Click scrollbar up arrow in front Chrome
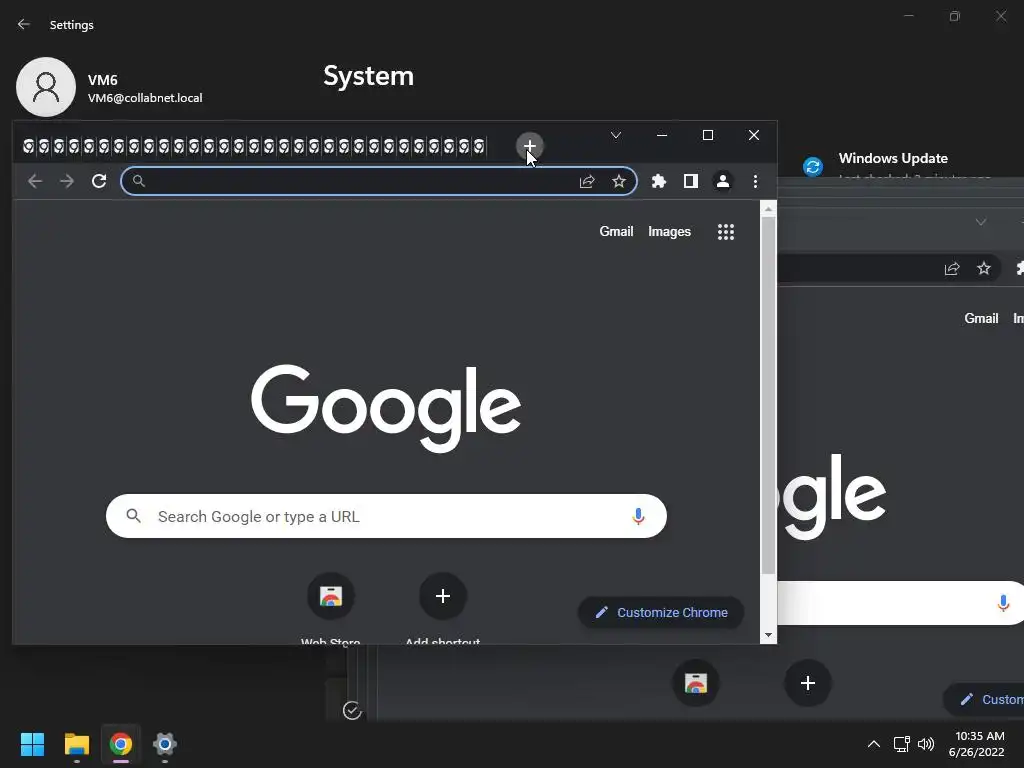This screenshot has width=1024, height=768. [x=769, y=209]
